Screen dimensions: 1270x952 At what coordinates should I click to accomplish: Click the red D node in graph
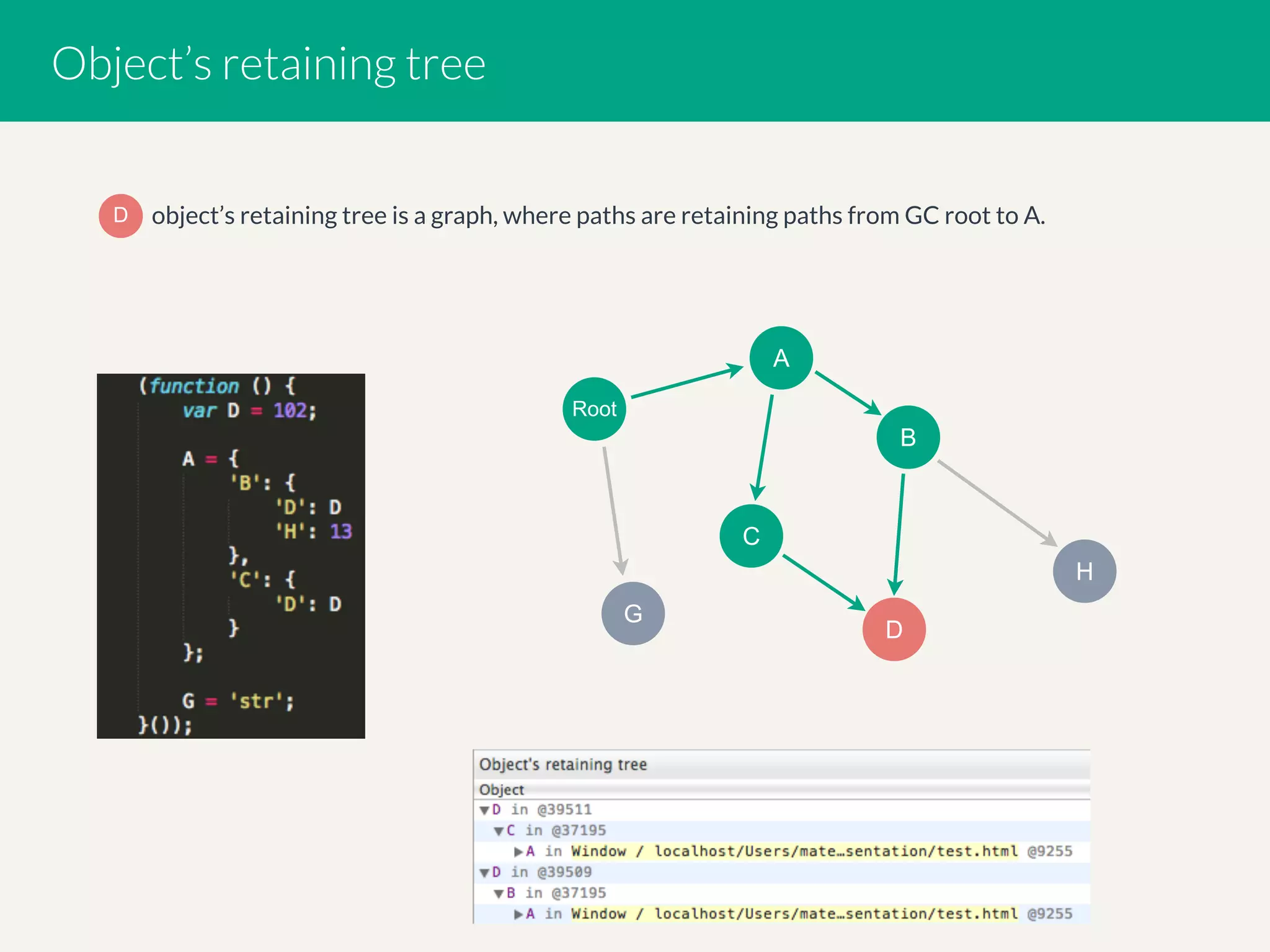click(894, 629)
